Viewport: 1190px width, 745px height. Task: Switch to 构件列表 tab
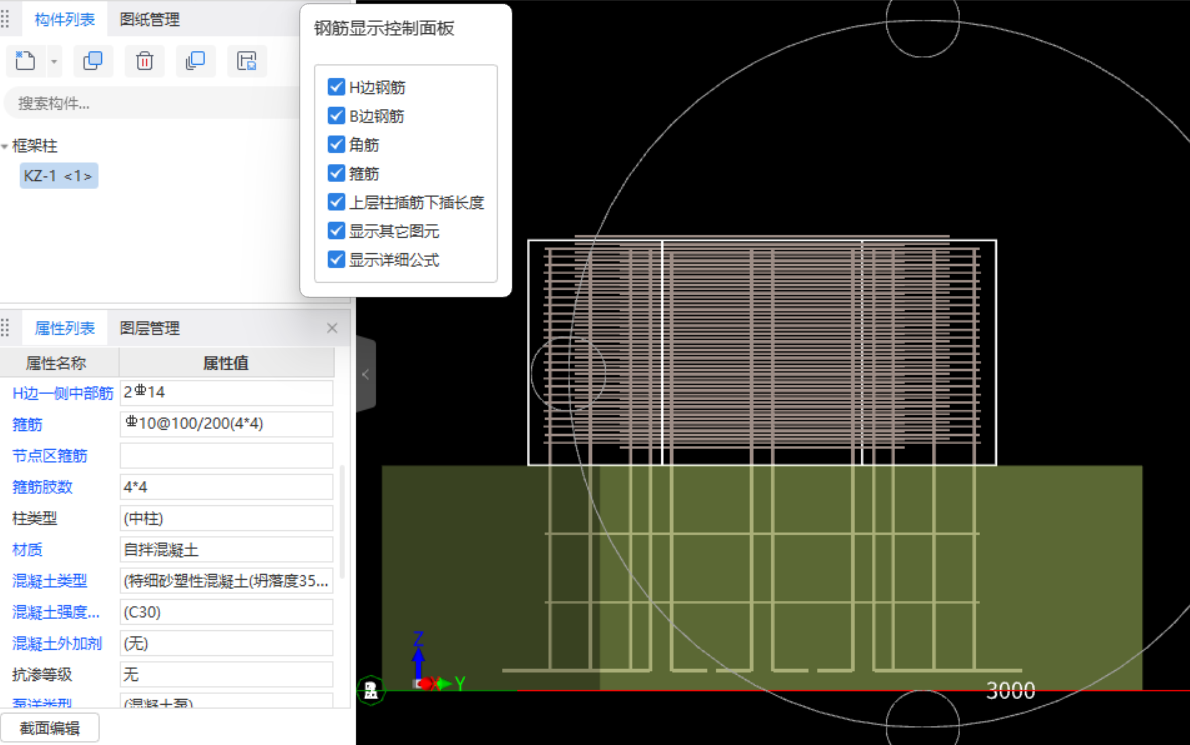point(65,20)
